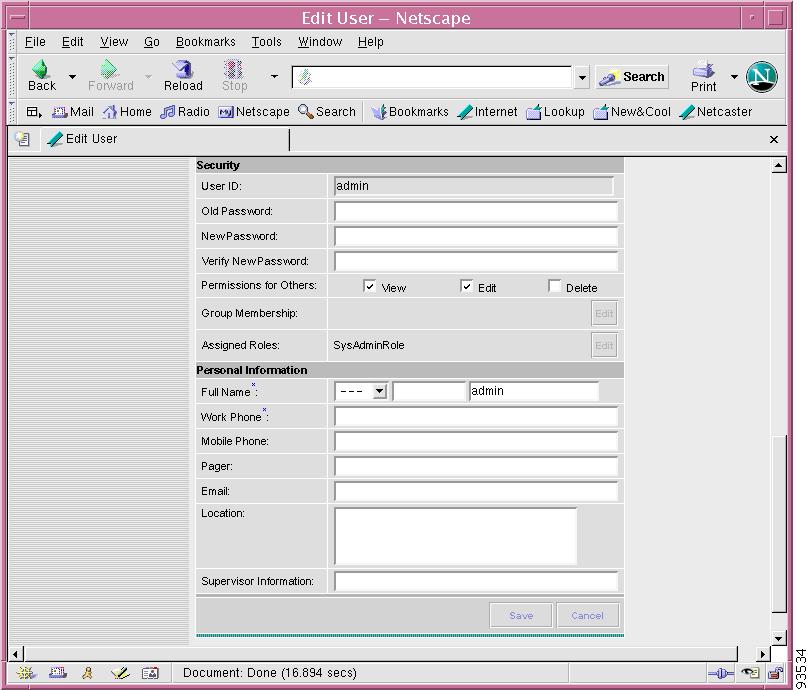The height and width of the screenshot is (690, 809).
Task: Open the View menu
Action: pos(114,42)
